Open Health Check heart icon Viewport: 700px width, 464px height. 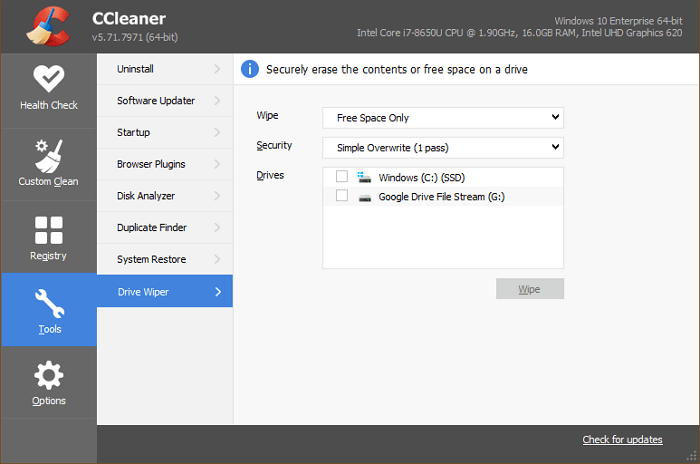[49, 79]
